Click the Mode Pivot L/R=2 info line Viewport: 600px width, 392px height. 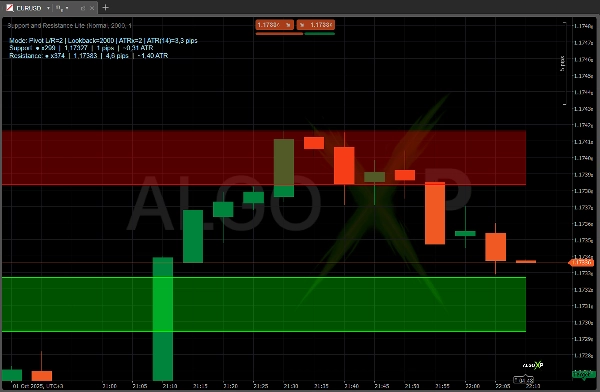point(103,41)
